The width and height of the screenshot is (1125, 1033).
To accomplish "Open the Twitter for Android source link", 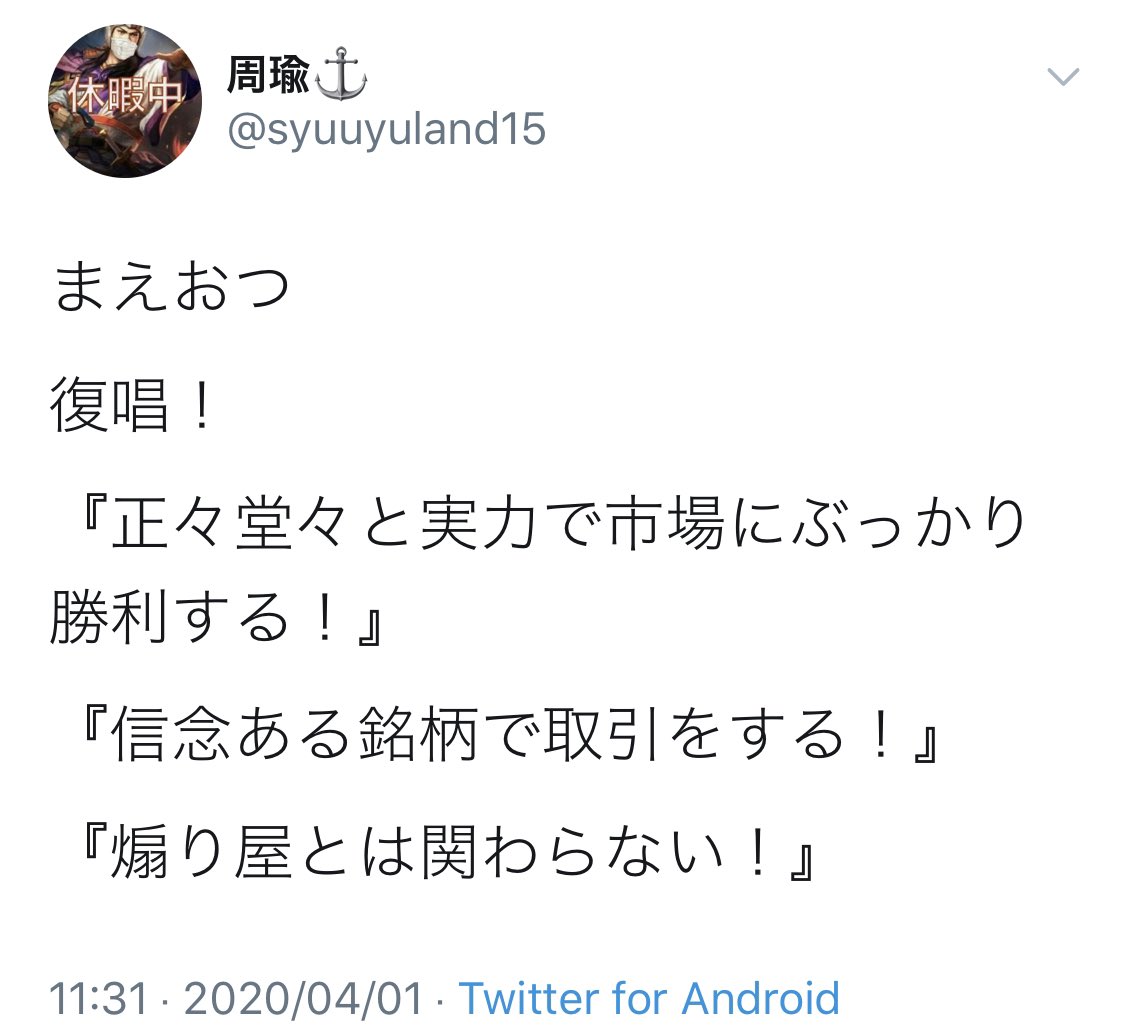I will click(x=649, y=998).
